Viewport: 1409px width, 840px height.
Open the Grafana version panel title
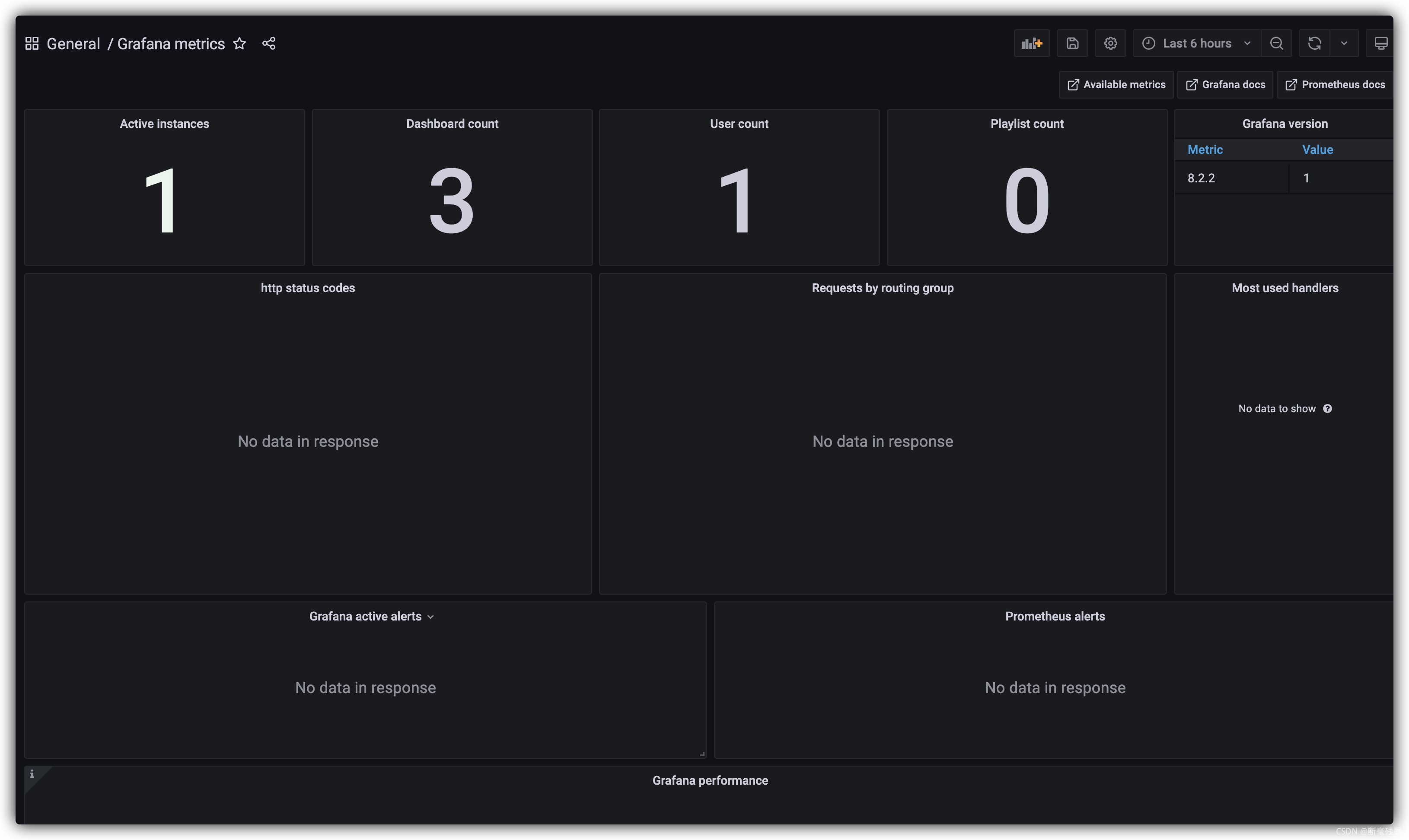pos(1285,124)
